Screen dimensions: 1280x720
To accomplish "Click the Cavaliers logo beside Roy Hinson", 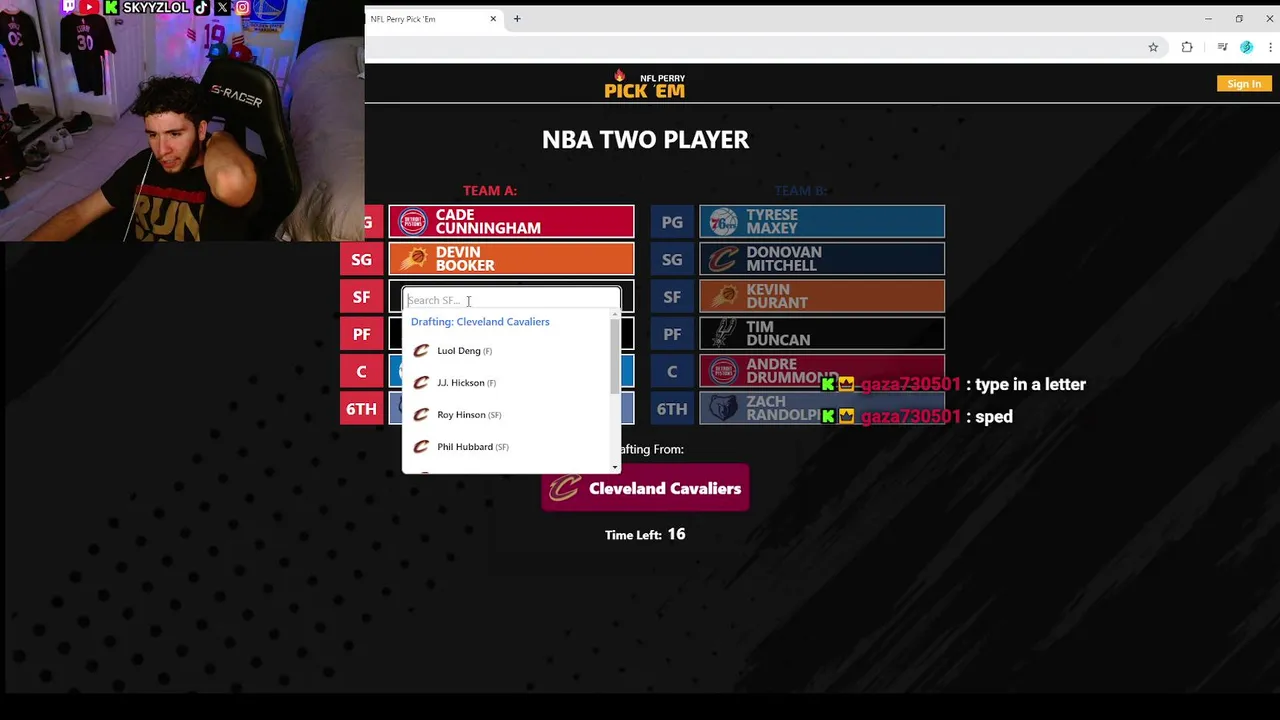I will (421, 415).
